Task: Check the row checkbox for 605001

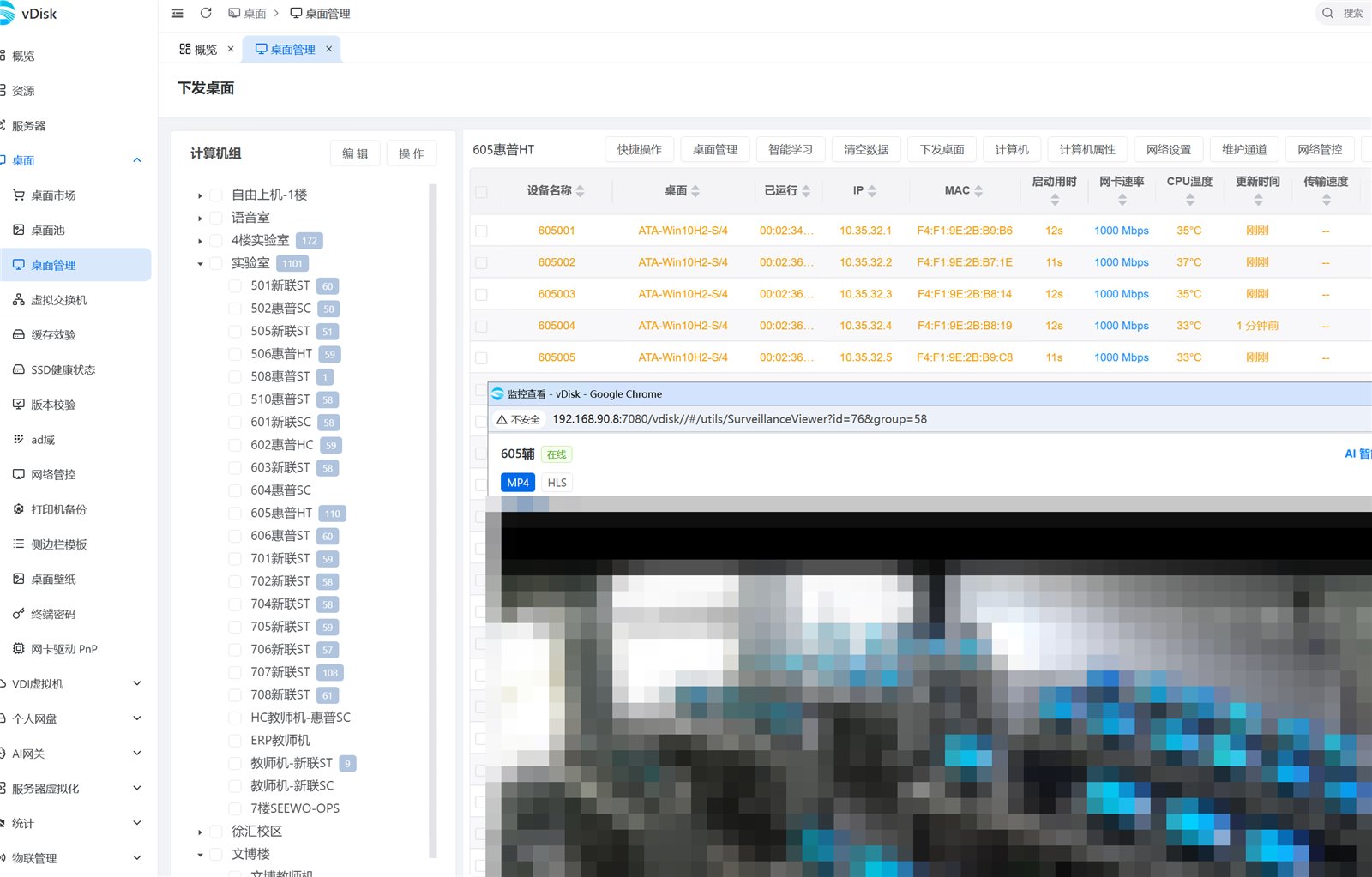Action: point(482,231)
